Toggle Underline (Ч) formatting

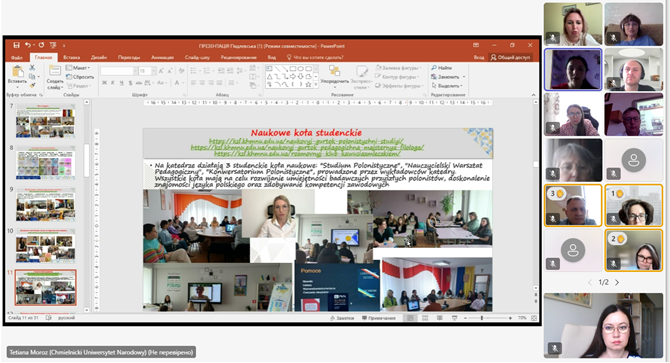click(121, 83)
